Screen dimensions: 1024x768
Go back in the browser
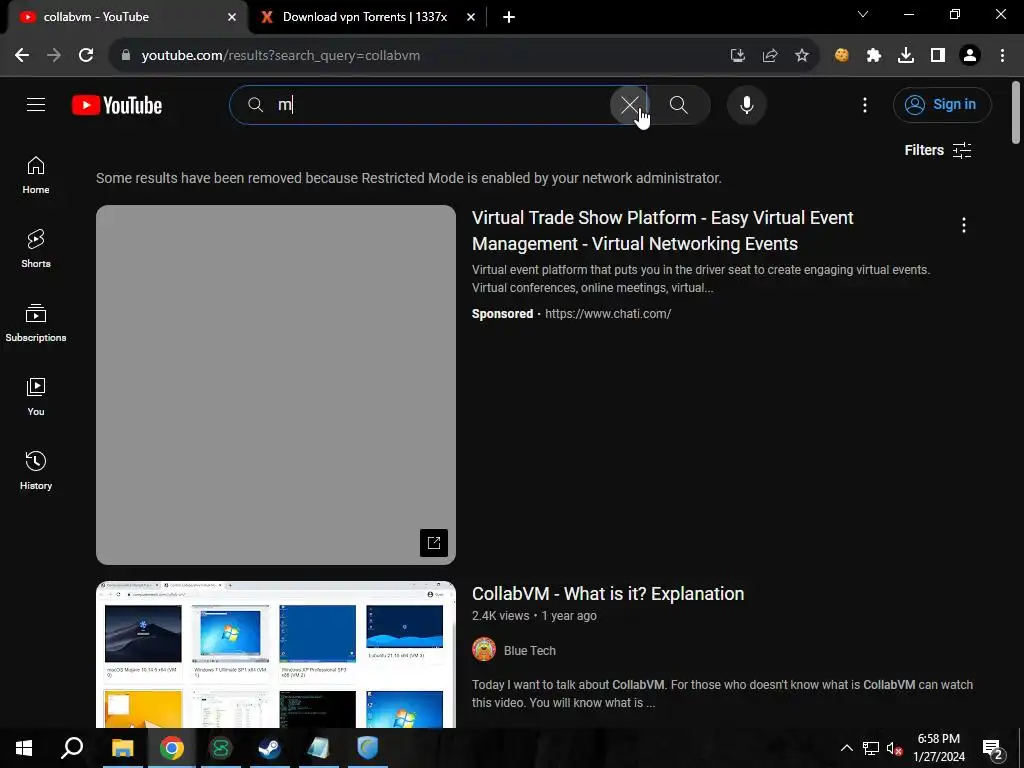click(22, 56)
